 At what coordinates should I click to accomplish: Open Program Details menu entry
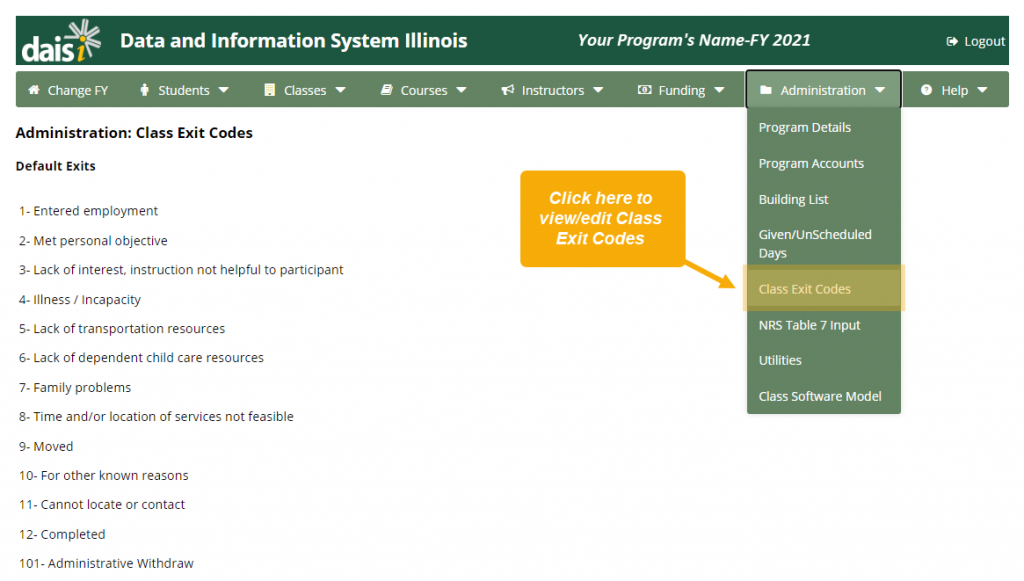[x=803, y=128]
